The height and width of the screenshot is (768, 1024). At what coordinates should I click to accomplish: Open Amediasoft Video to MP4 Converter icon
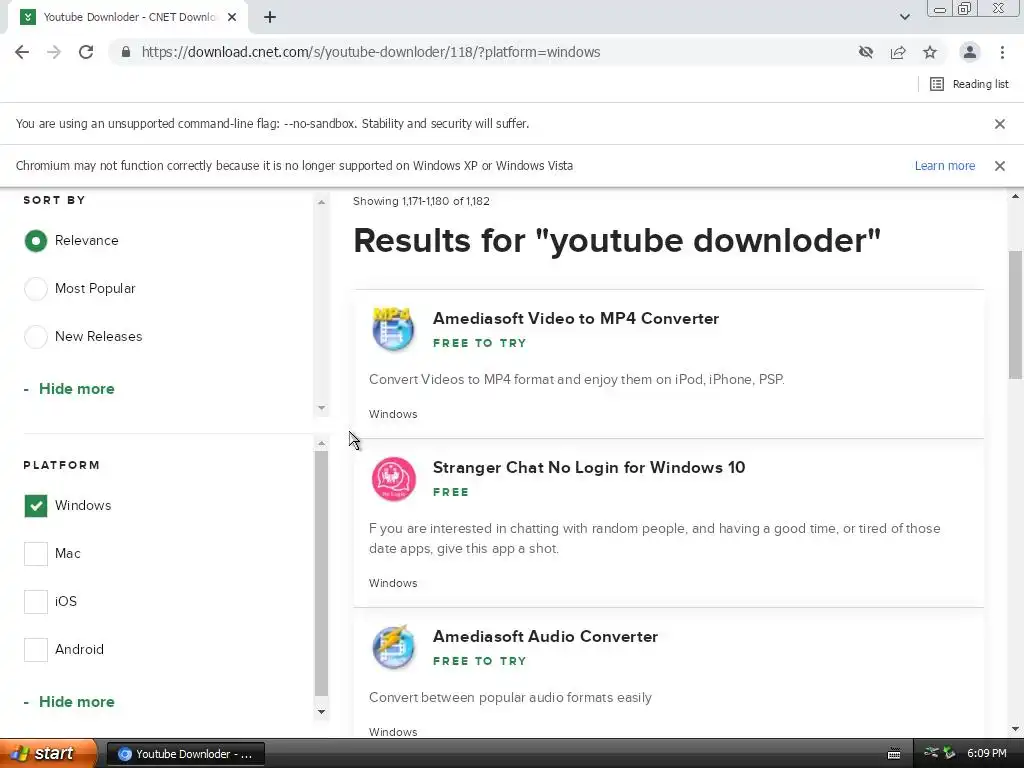(393, 329)
